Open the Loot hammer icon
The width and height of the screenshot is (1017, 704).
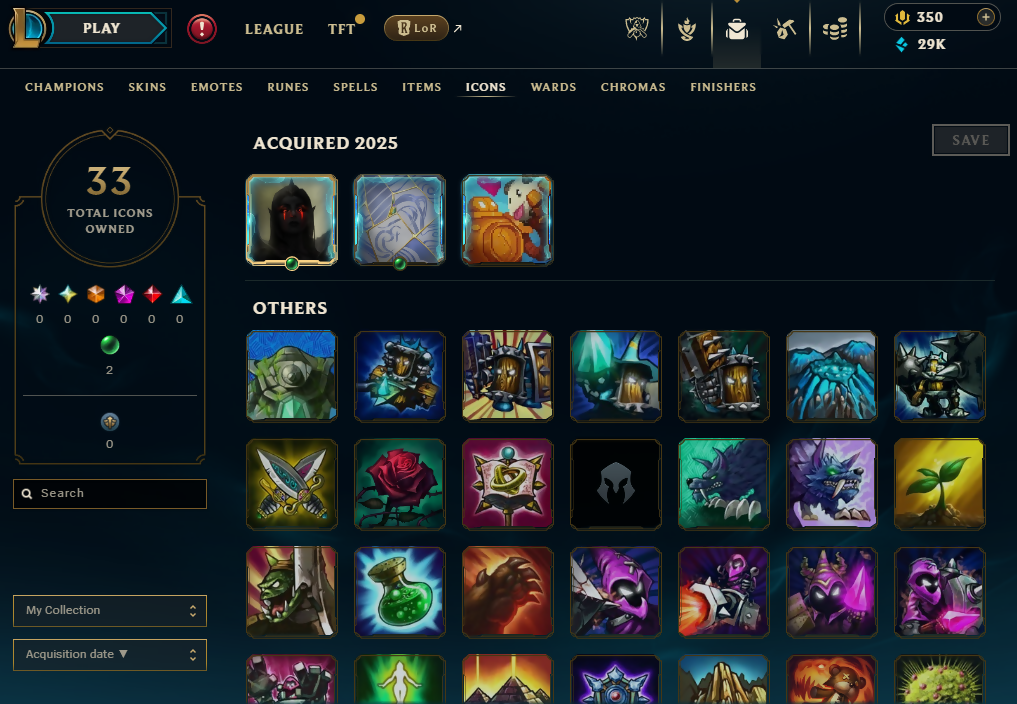tap(785, 29)
